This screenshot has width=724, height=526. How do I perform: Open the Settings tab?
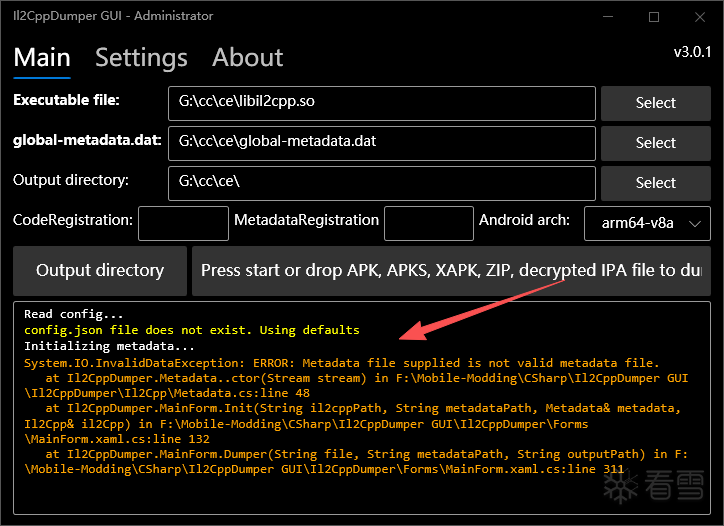141,58
